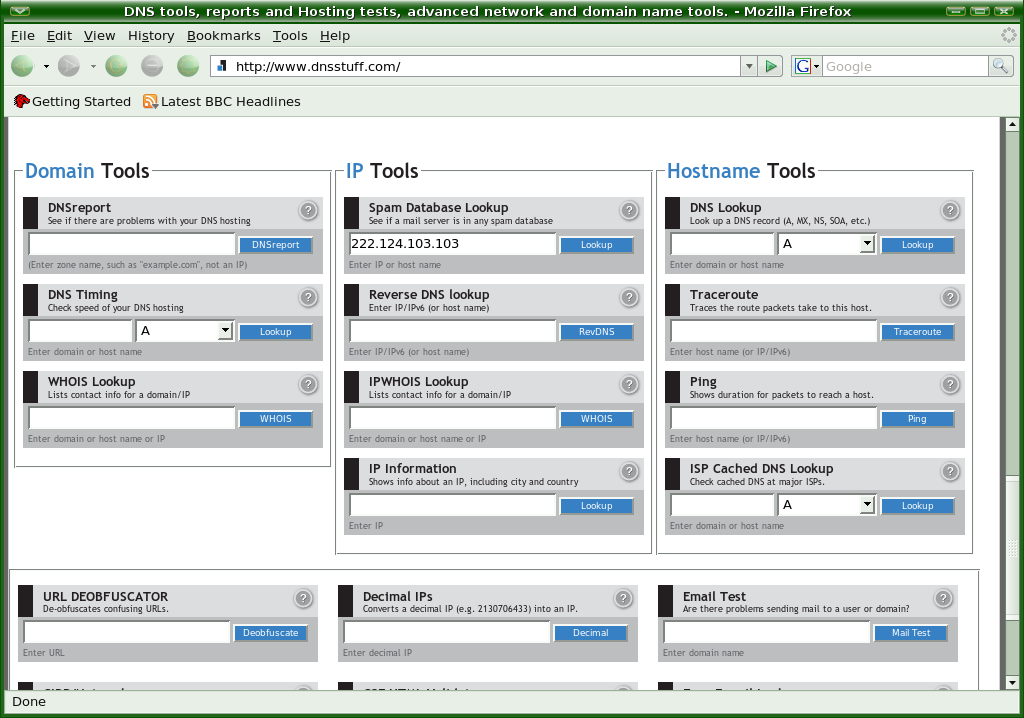Open the History menu

[151, 35]
